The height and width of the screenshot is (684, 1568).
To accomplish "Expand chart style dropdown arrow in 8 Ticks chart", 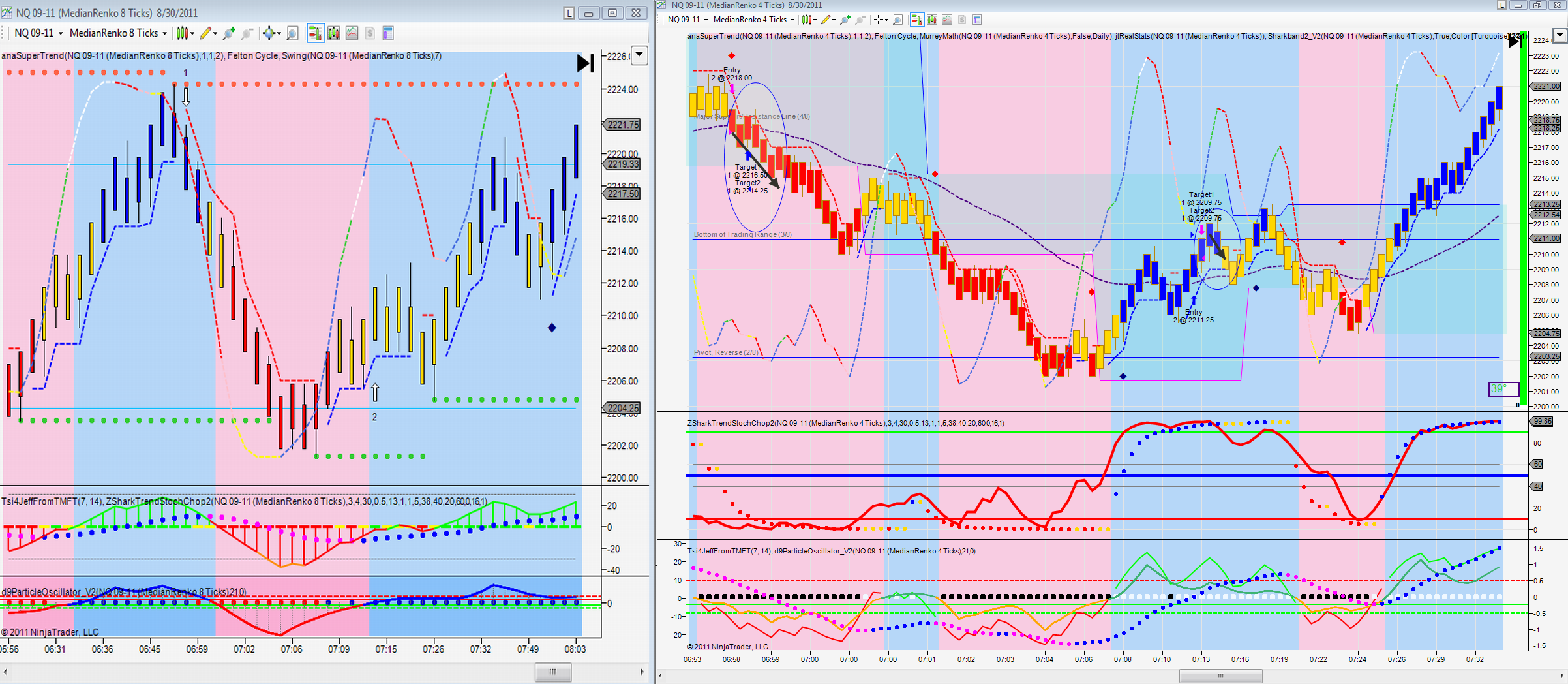I will point(192,33).
